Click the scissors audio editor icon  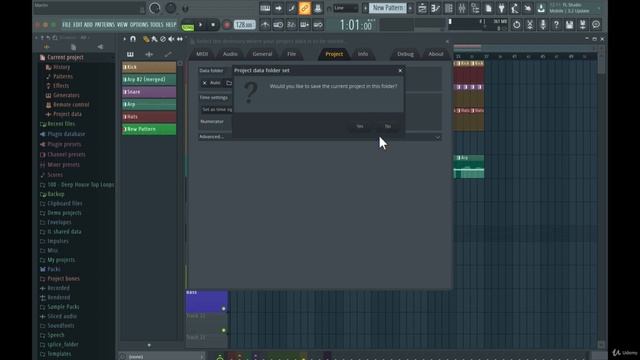530,25
